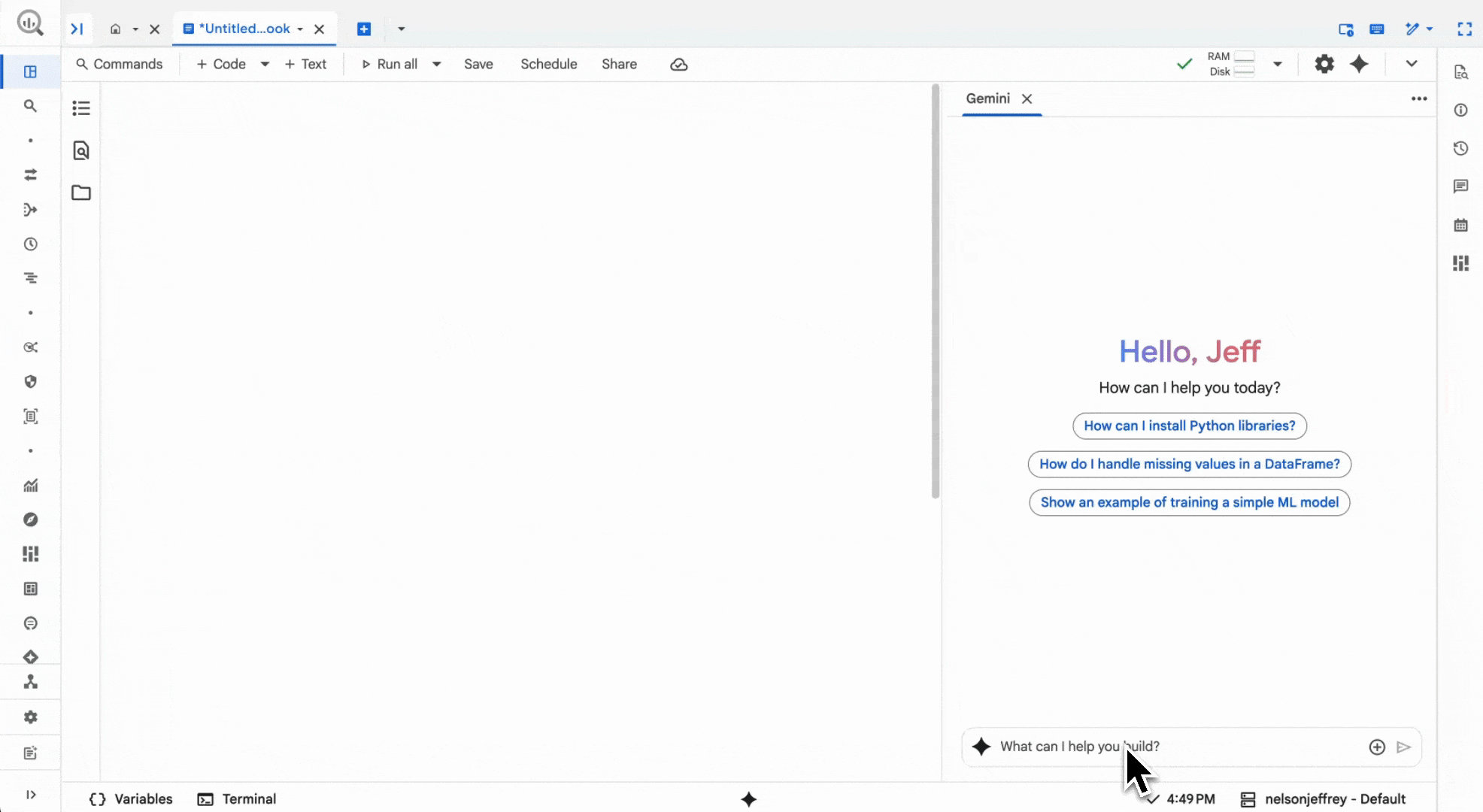Open the compass icon in left sidebar

30,520
